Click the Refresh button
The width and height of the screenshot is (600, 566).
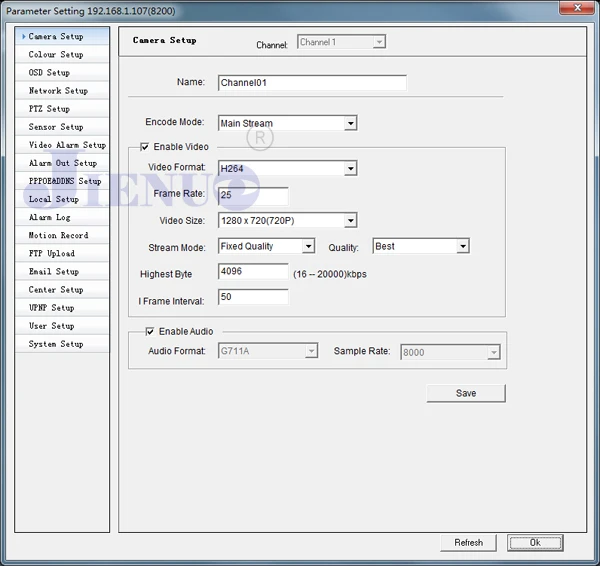468,543
